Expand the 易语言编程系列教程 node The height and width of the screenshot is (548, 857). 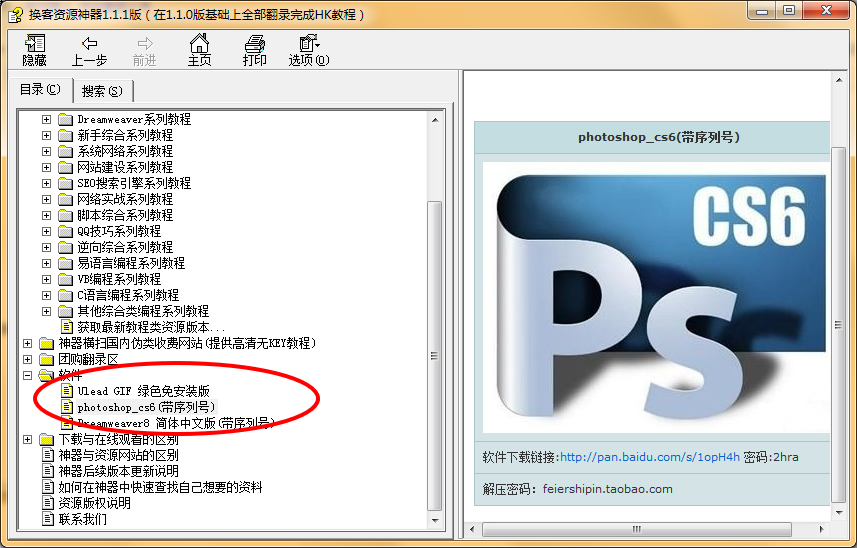tap(46, 263)
